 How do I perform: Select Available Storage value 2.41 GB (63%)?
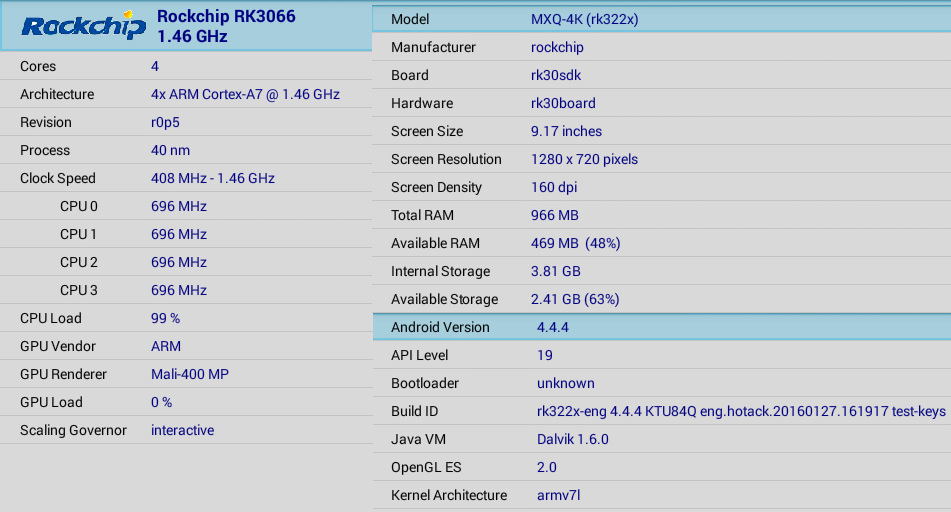(575, 298)
